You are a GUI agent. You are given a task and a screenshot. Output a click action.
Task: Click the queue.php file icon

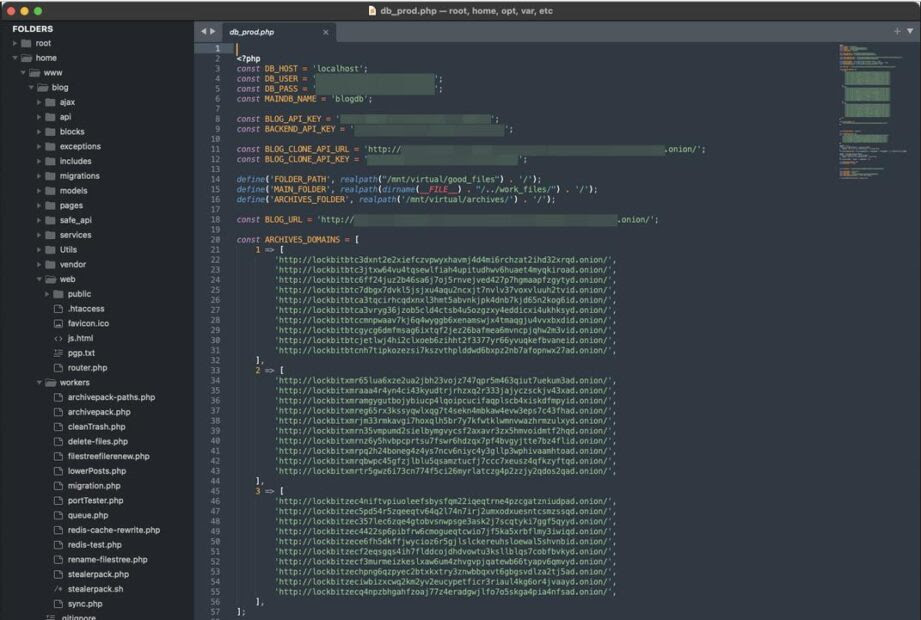click(x=58, y=515)
